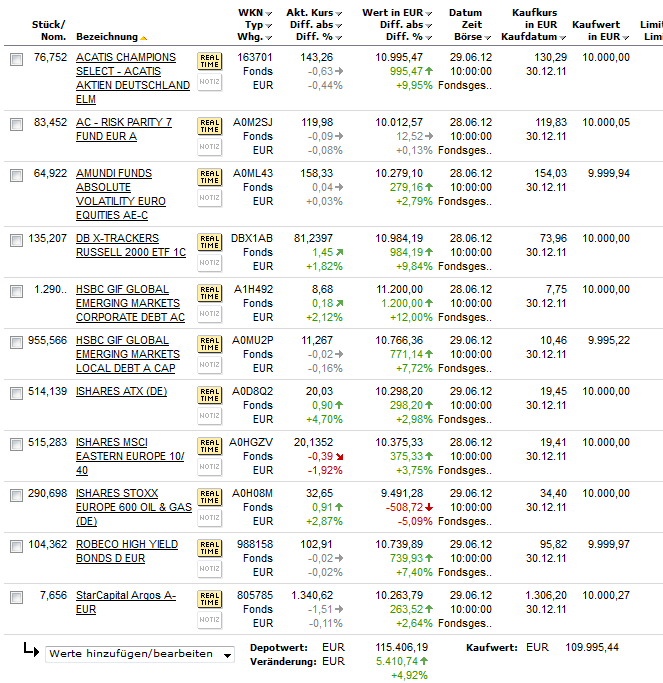Open Real Time quote for AC Risk Parity 7
The height and width of the screenshot is (683, 663).
[210, 126]
